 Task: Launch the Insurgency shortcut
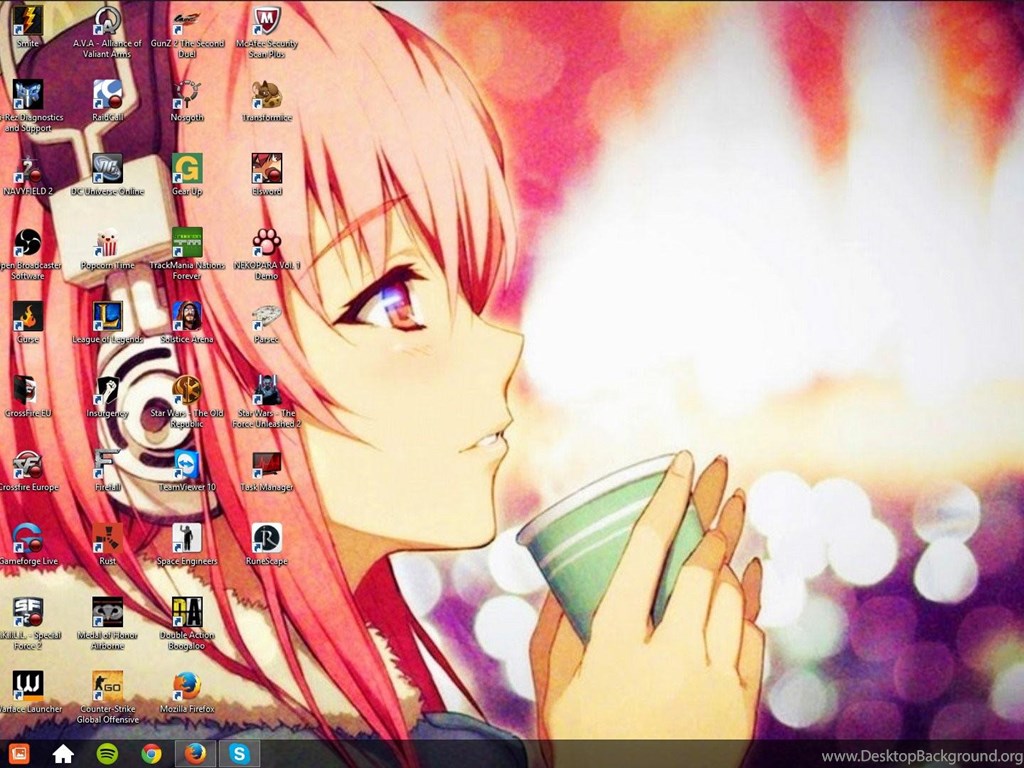pos(107,390)
